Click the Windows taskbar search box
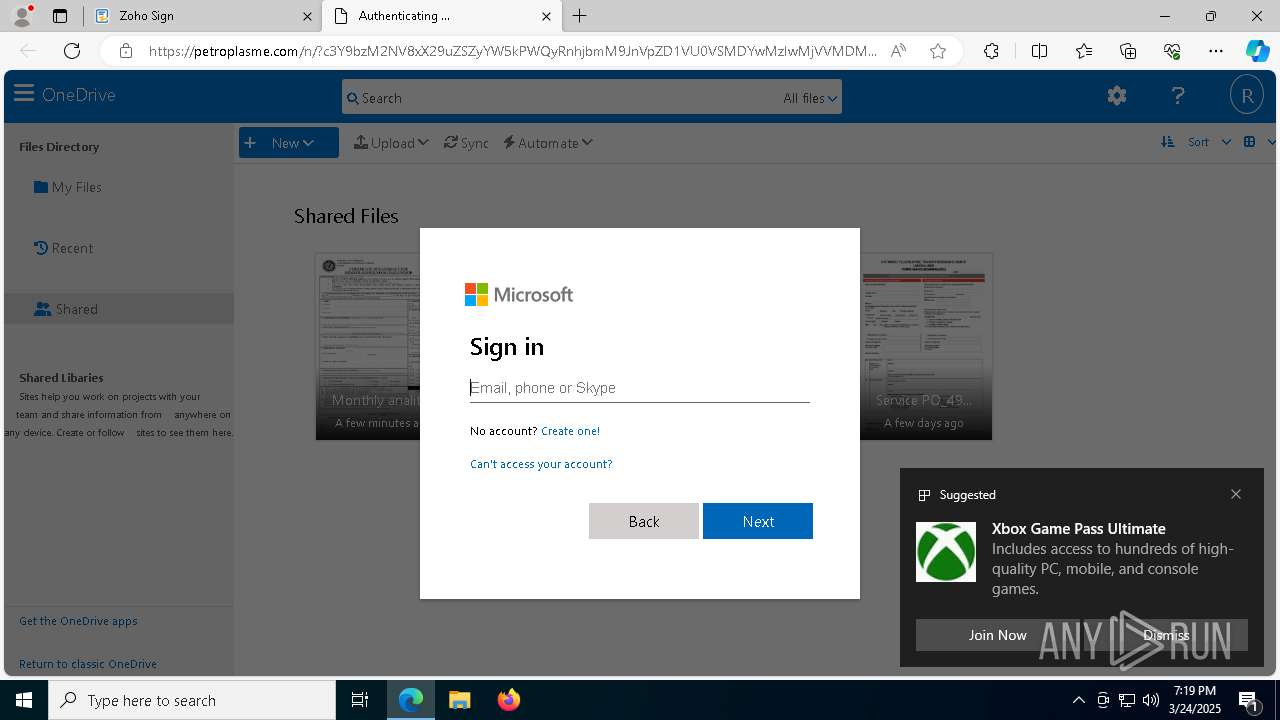 [x=192, y=700]
